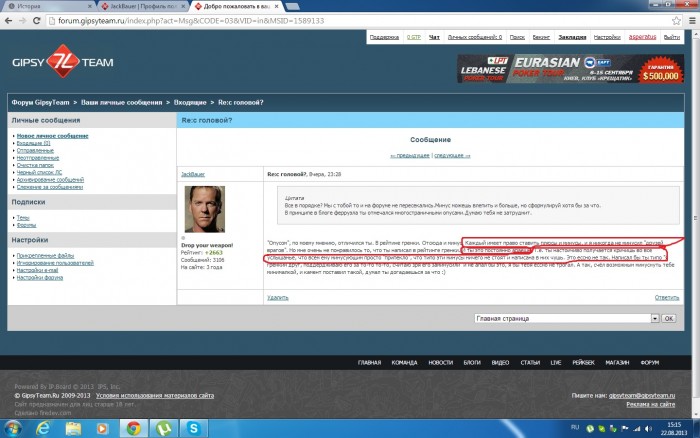This screenshot has width=700, height=438.
Task: Open 'Личных сообщений: 0' link
Action: tap(475, 37)
